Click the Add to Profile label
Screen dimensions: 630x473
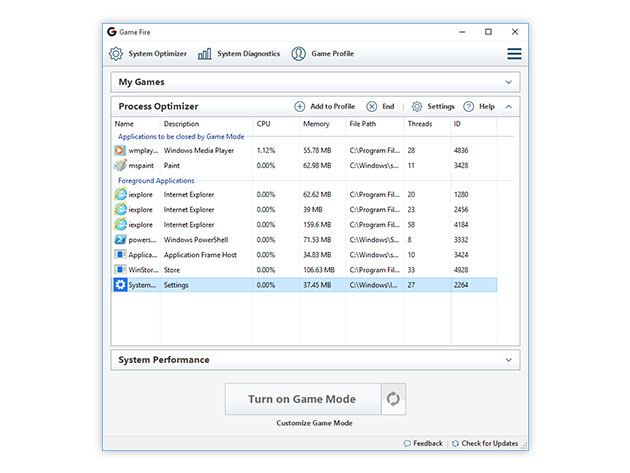(x=333, y=106)
